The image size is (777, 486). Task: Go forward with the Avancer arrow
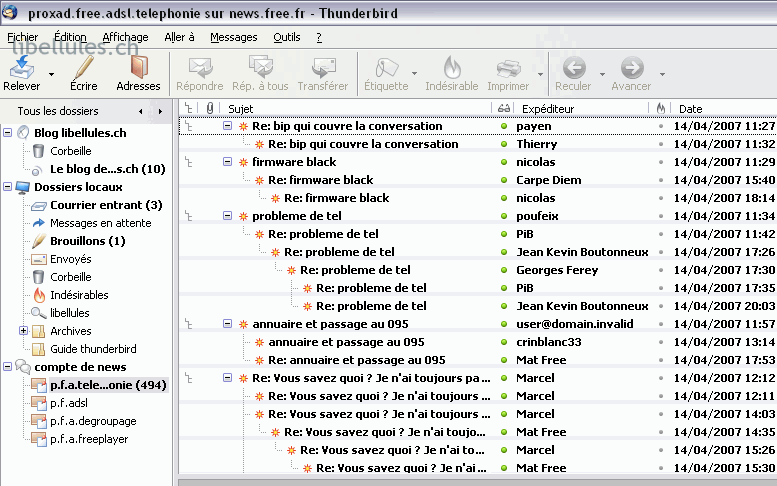[x=632, y=68]
